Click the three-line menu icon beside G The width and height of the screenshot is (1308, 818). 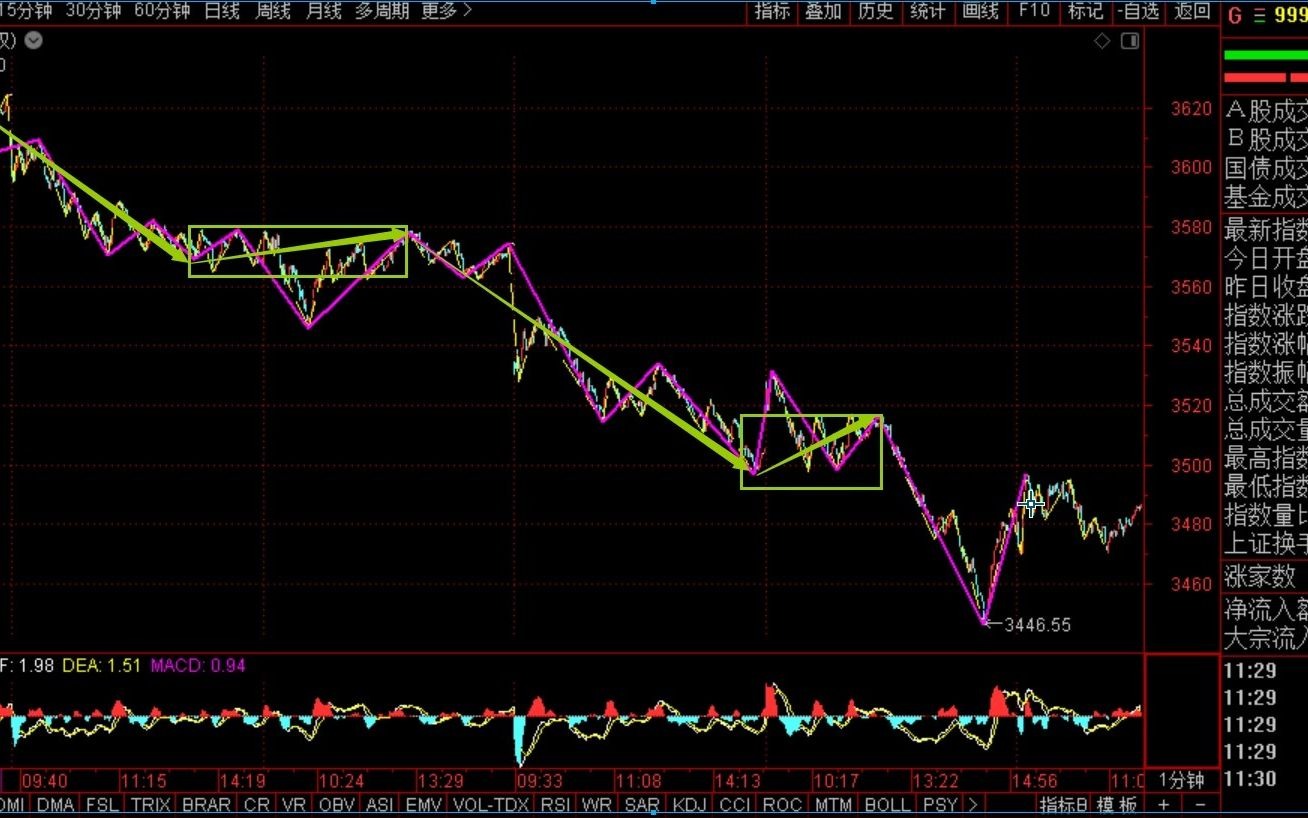click(1258, 15)
